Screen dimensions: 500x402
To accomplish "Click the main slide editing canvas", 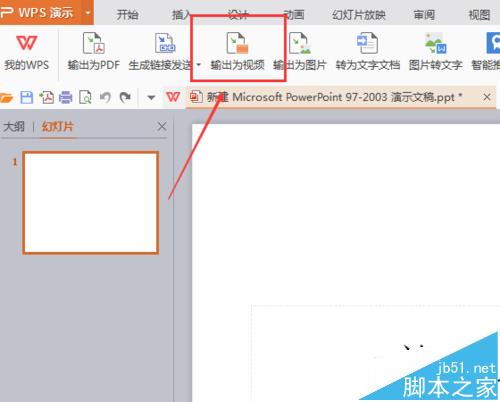I will [x=346, y=263].
